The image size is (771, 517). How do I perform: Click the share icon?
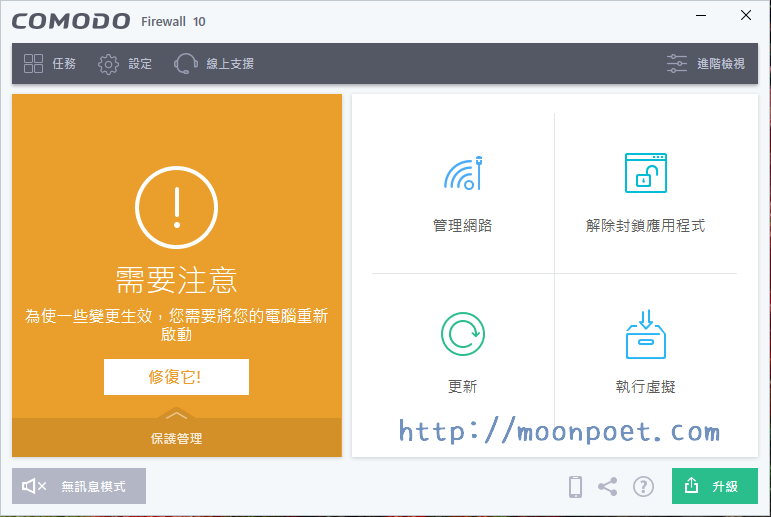pyautogui.click(x=608, y=487)
